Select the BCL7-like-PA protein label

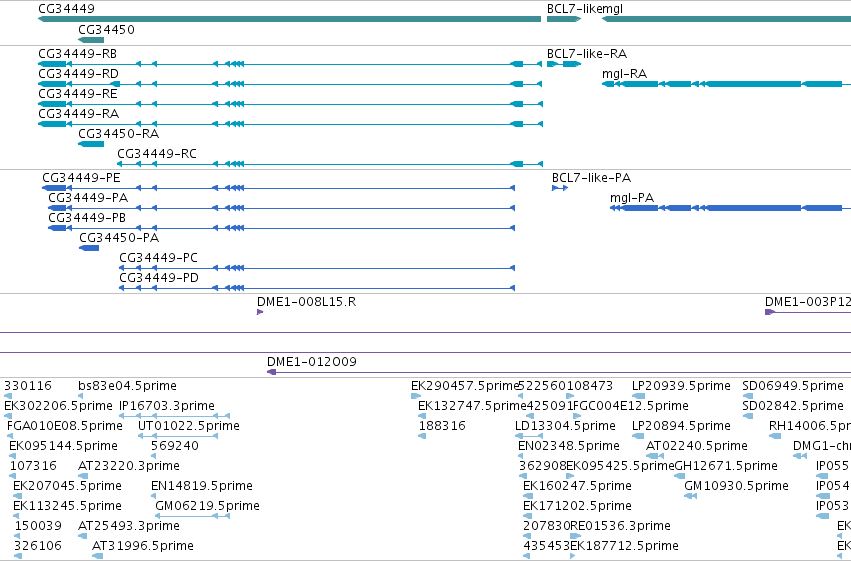pyautogui.click(x=591, y=178)
